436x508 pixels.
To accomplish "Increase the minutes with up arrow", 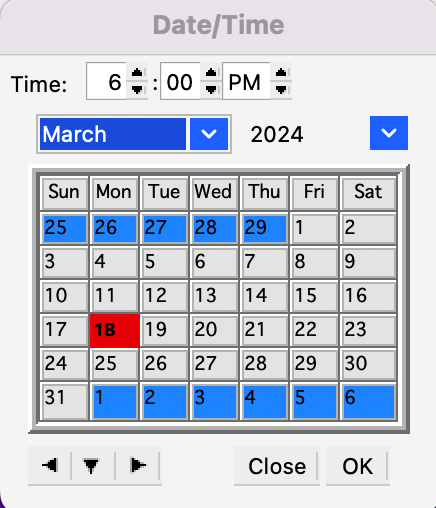I will (211, 73).
